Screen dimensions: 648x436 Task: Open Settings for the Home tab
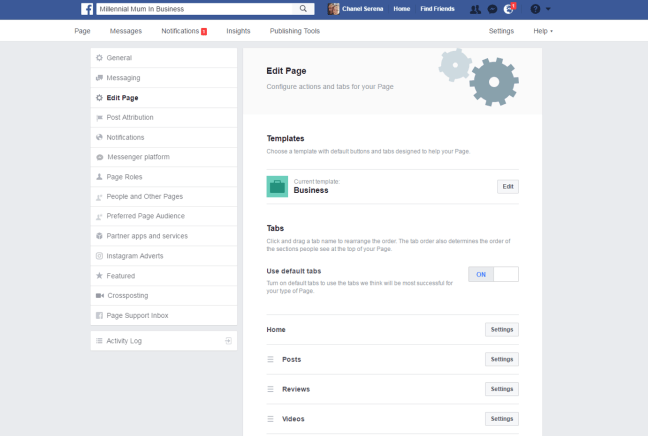click(502, 330)
